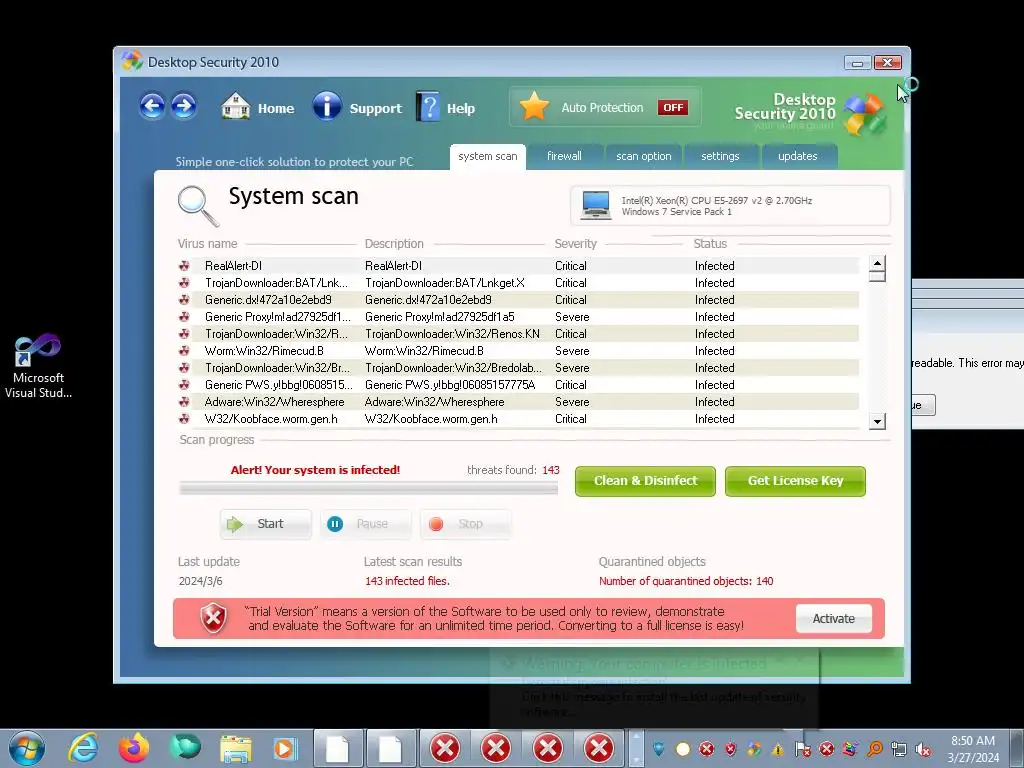Screen dimensions: 1024x768
Task: Click the threat icon beside W32/Koobface.worm.gen.h
Action: pos(184,419)
